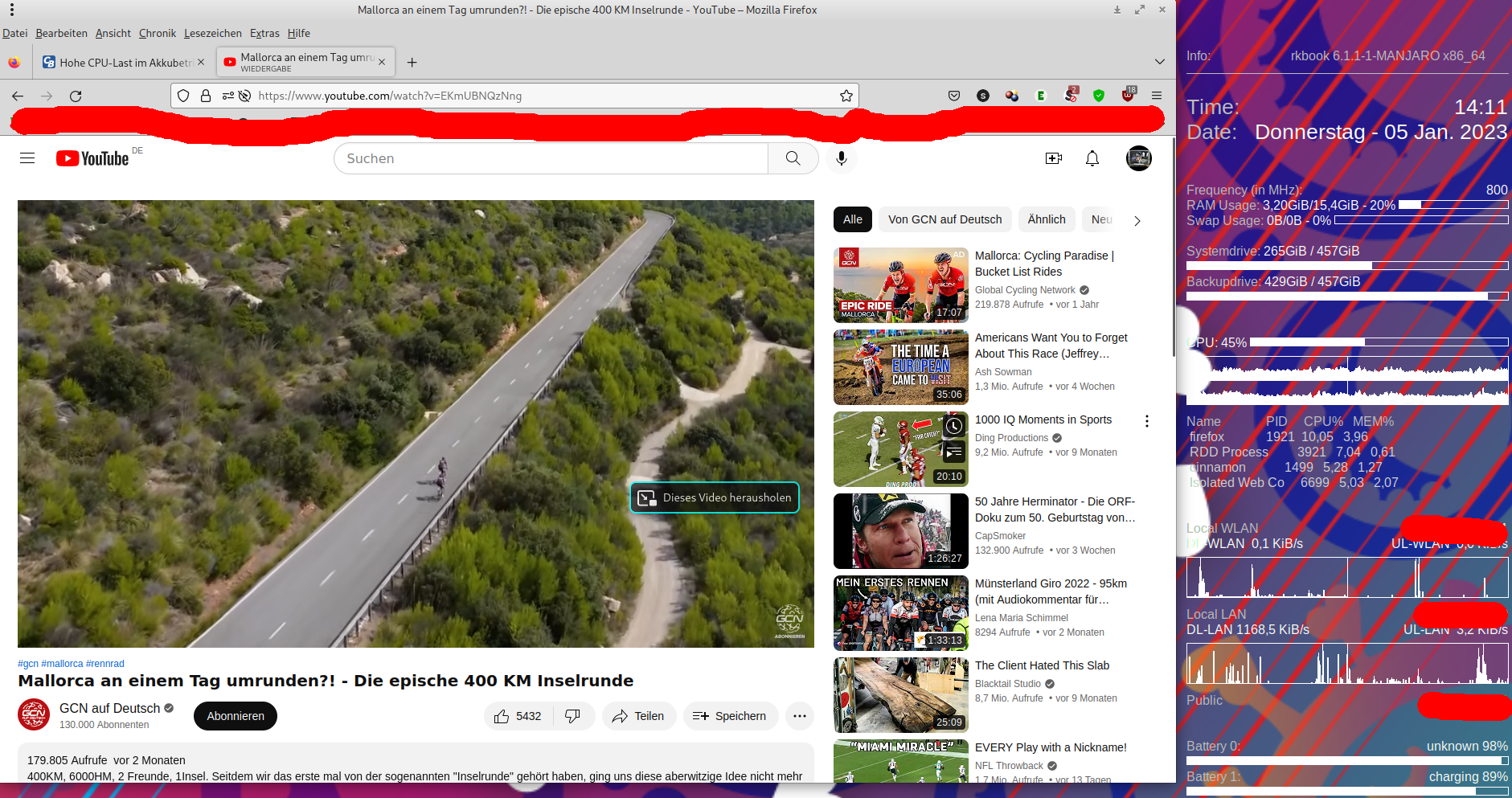
Task: Like the video showing 5432 likes
Action: [518, 716]
